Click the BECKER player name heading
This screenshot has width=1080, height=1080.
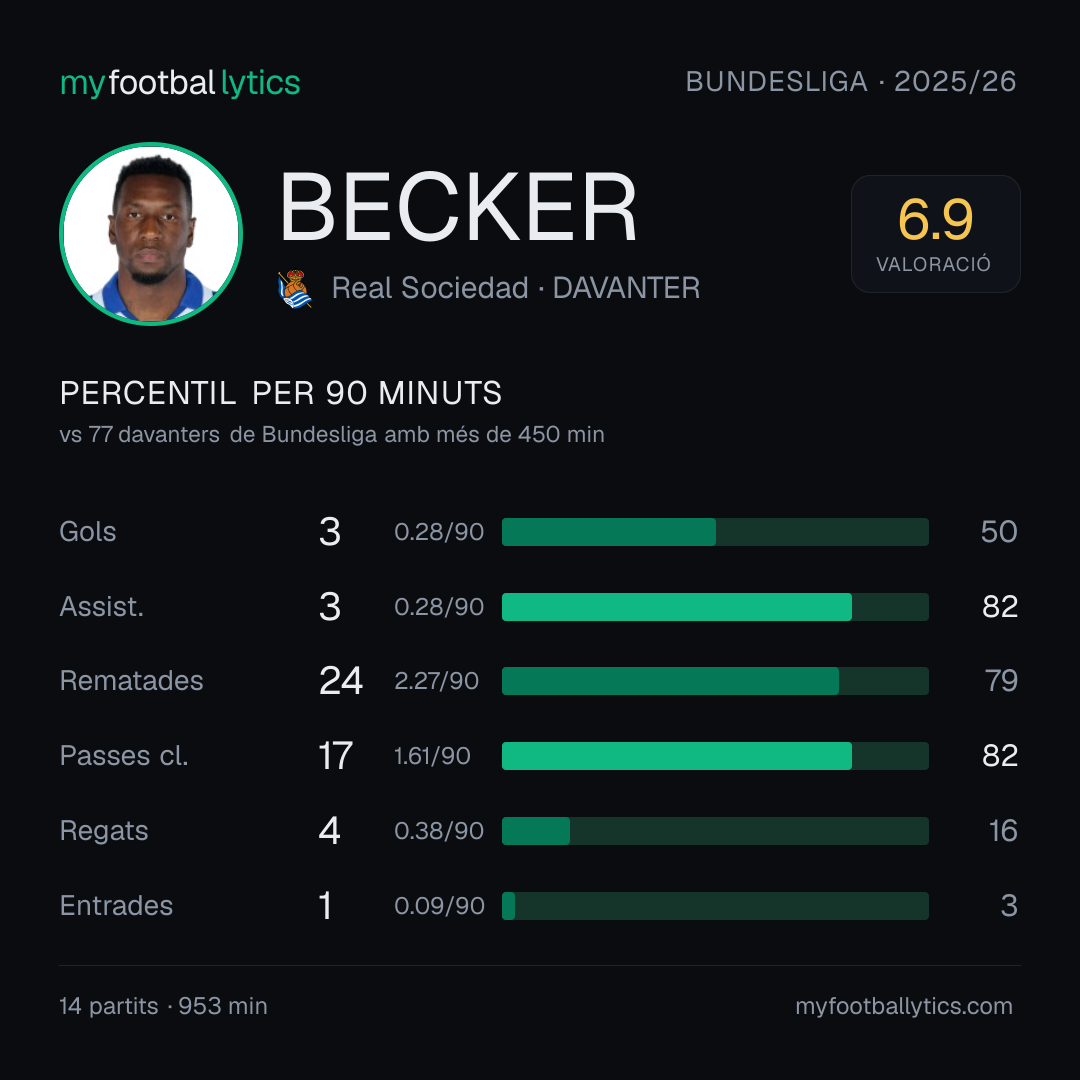coord(458,207)
